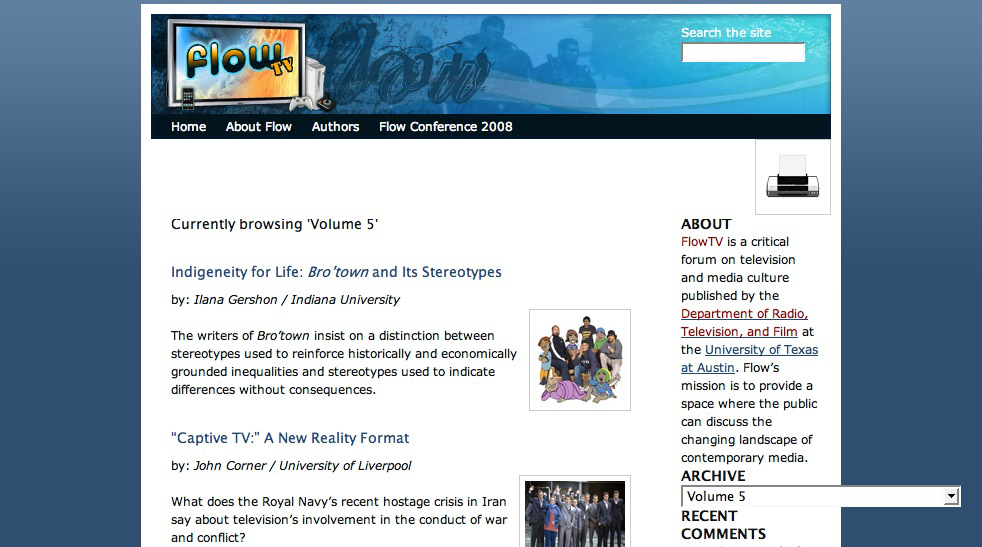Visit University of Texas at Austin link

pos(749,358)
